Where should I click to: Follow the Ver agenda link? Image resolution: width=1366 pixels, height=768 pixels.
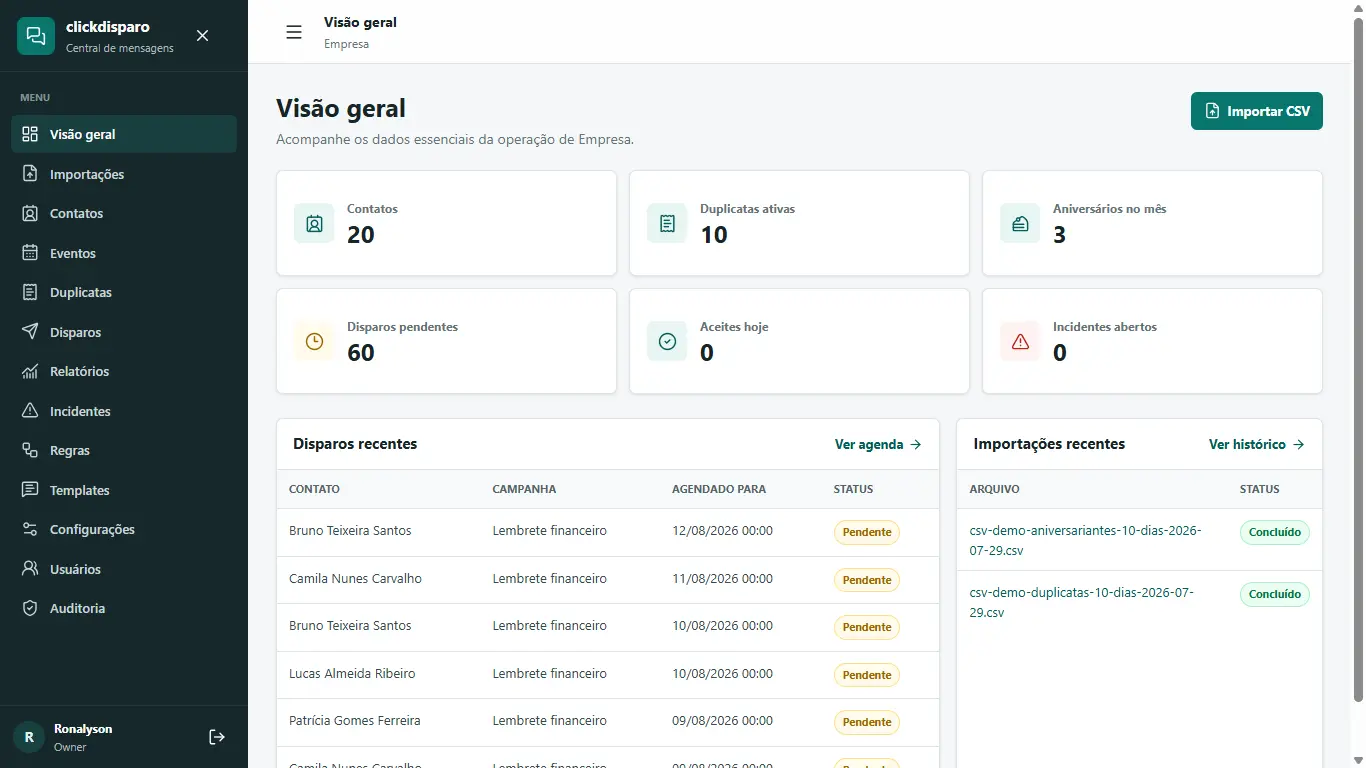coord(878,444)
